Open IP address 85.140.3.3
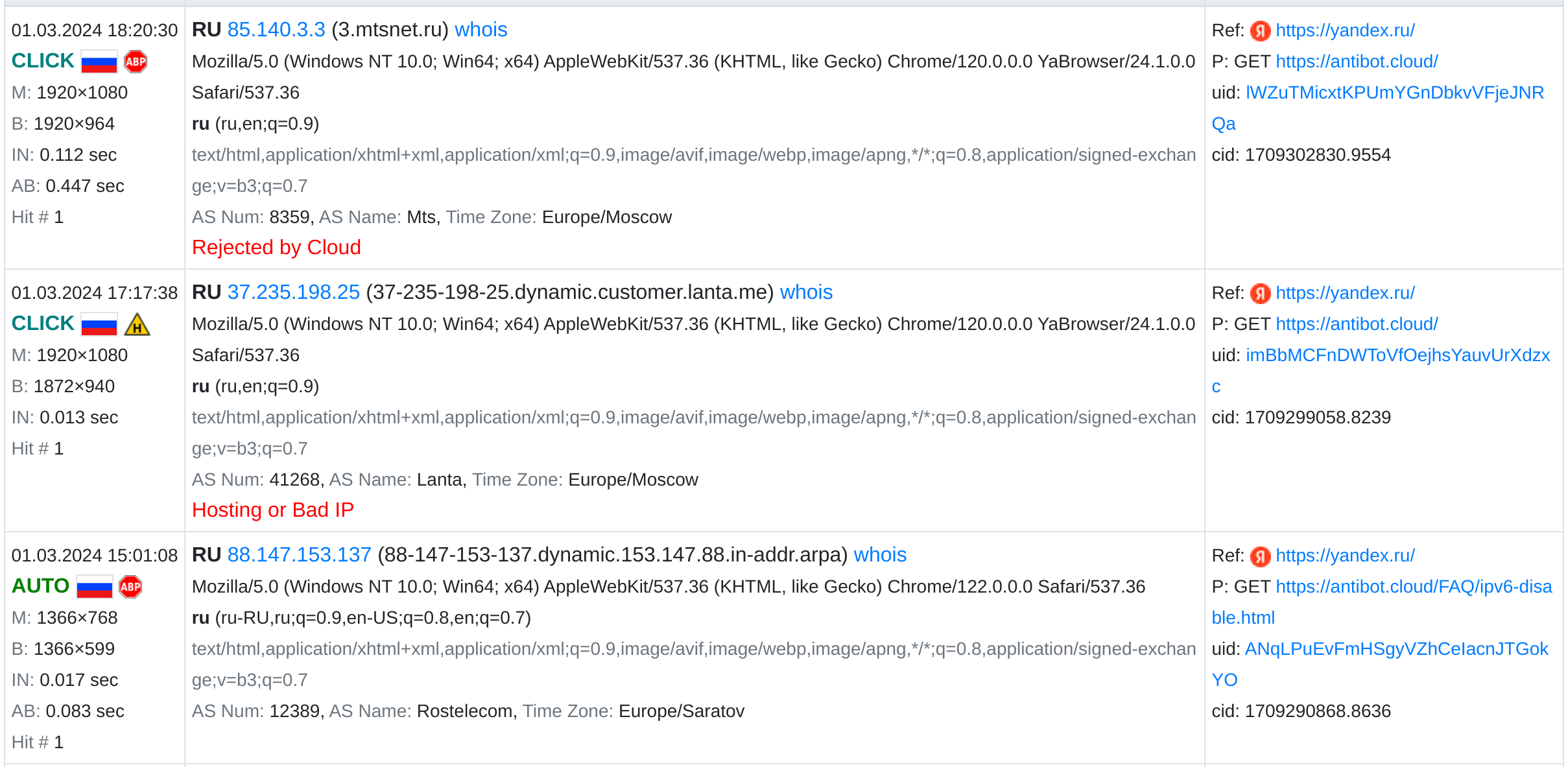Image resolution: width=1568 pixels, height=767 pixels. tap(276, 30)
